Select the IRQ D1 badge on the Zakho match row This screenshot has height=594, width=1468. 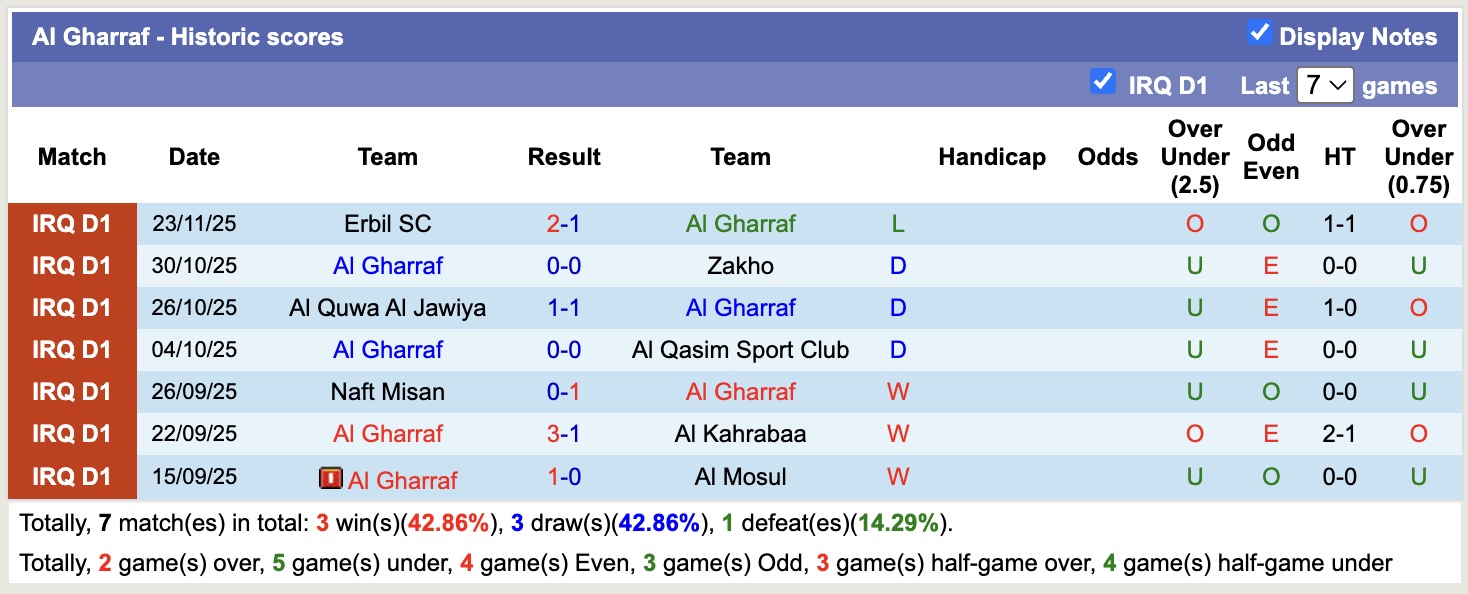[72, 265]
